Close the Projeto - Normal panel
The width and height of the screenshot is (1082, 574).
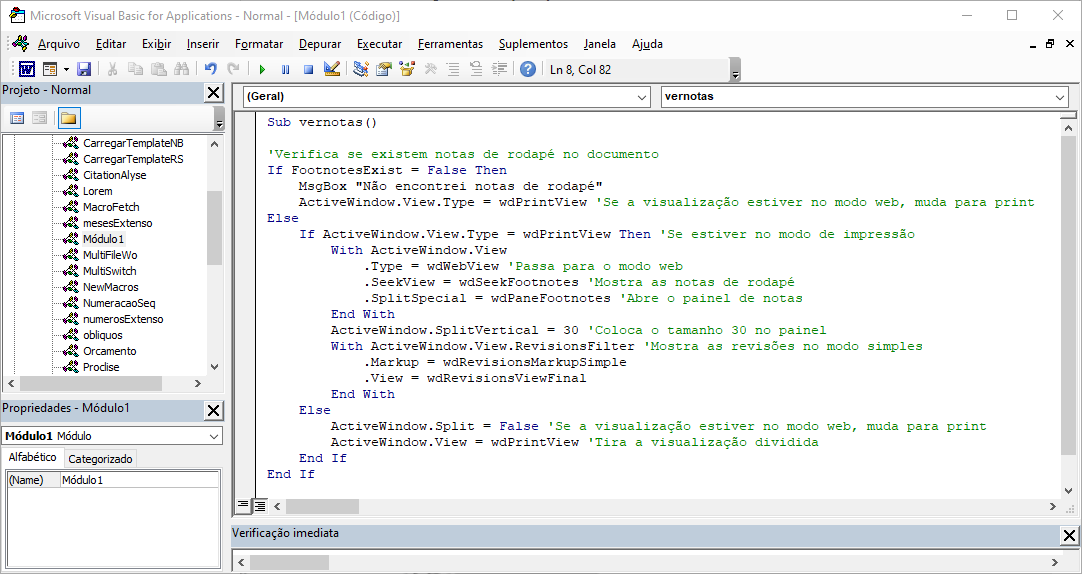pos(214,92)
